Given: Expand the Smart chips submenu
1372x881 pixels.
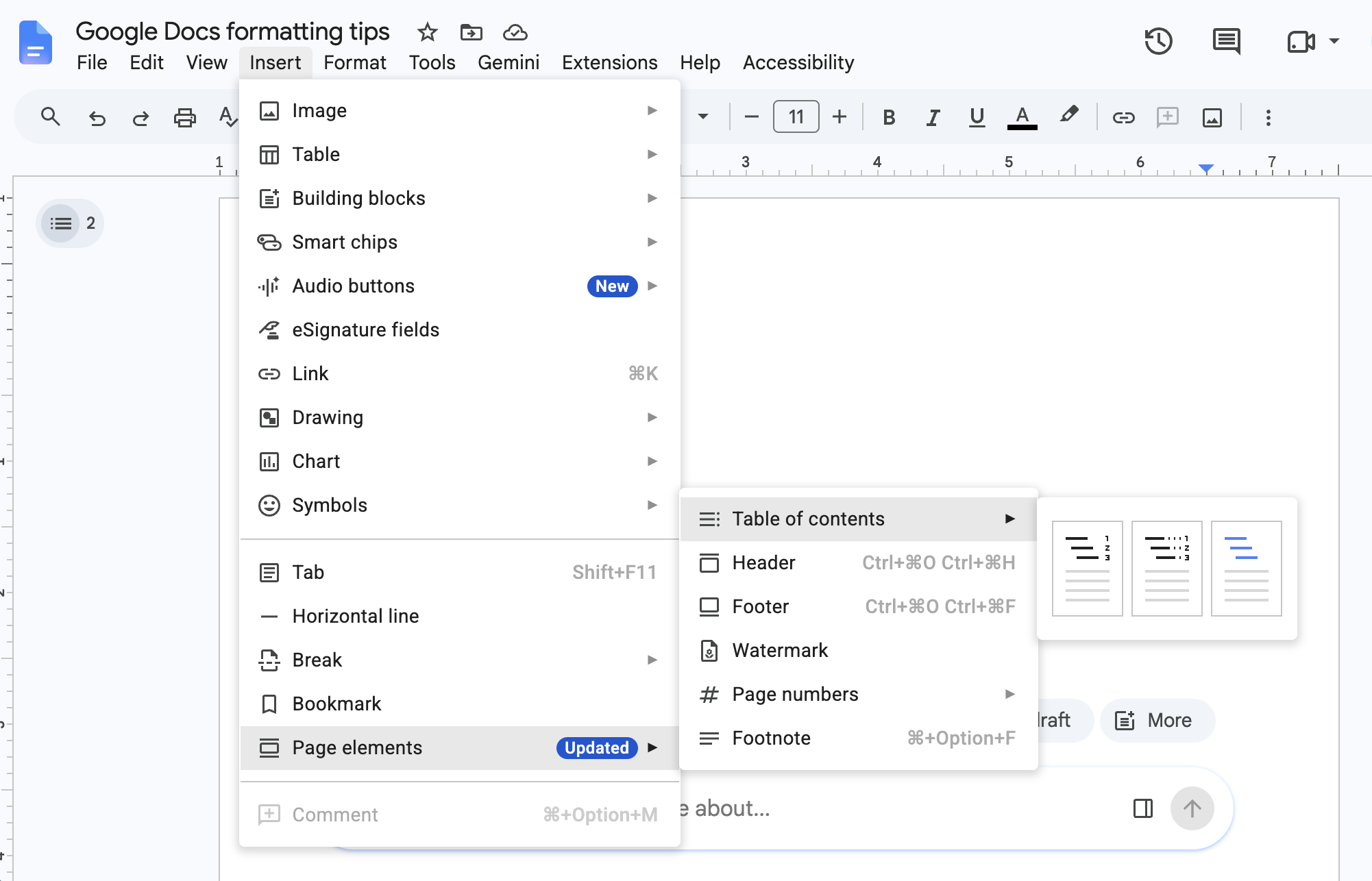Looking at the screenshot, I should [x=460, y=242].
